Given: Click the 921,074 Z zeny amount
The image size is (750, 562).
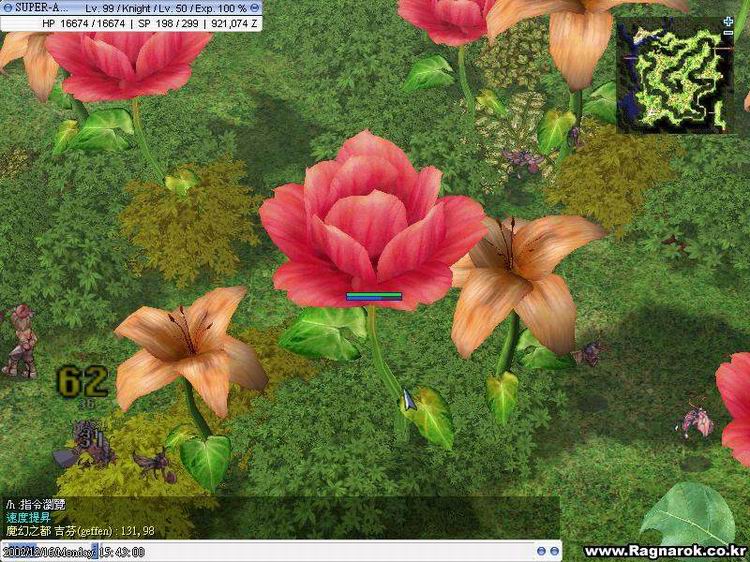Looking at the screenshot, I should [234, 23].
